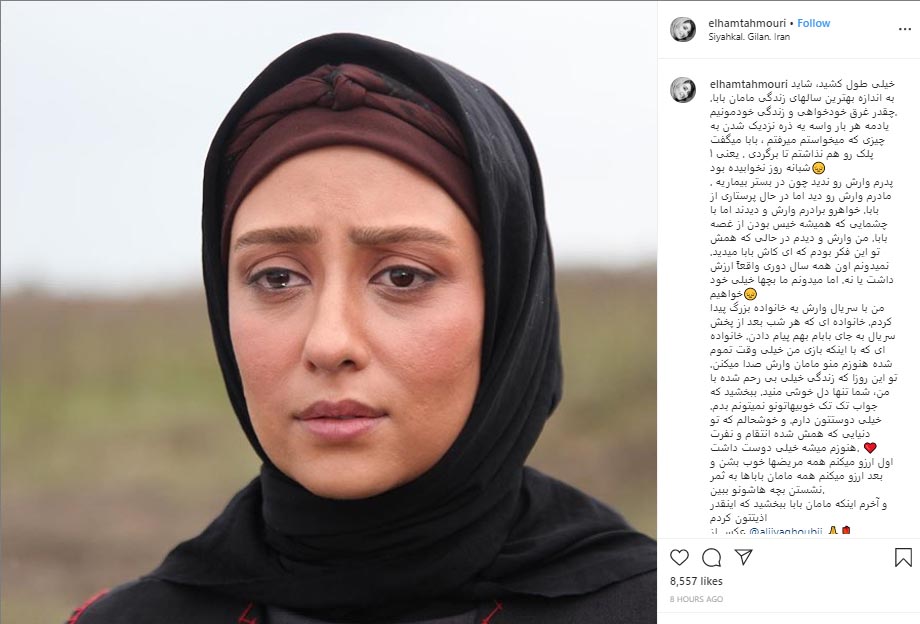The width and height of the screenshot is (920, 624).
Task: Click the portrait photo of the post
Action: [329, 312]
